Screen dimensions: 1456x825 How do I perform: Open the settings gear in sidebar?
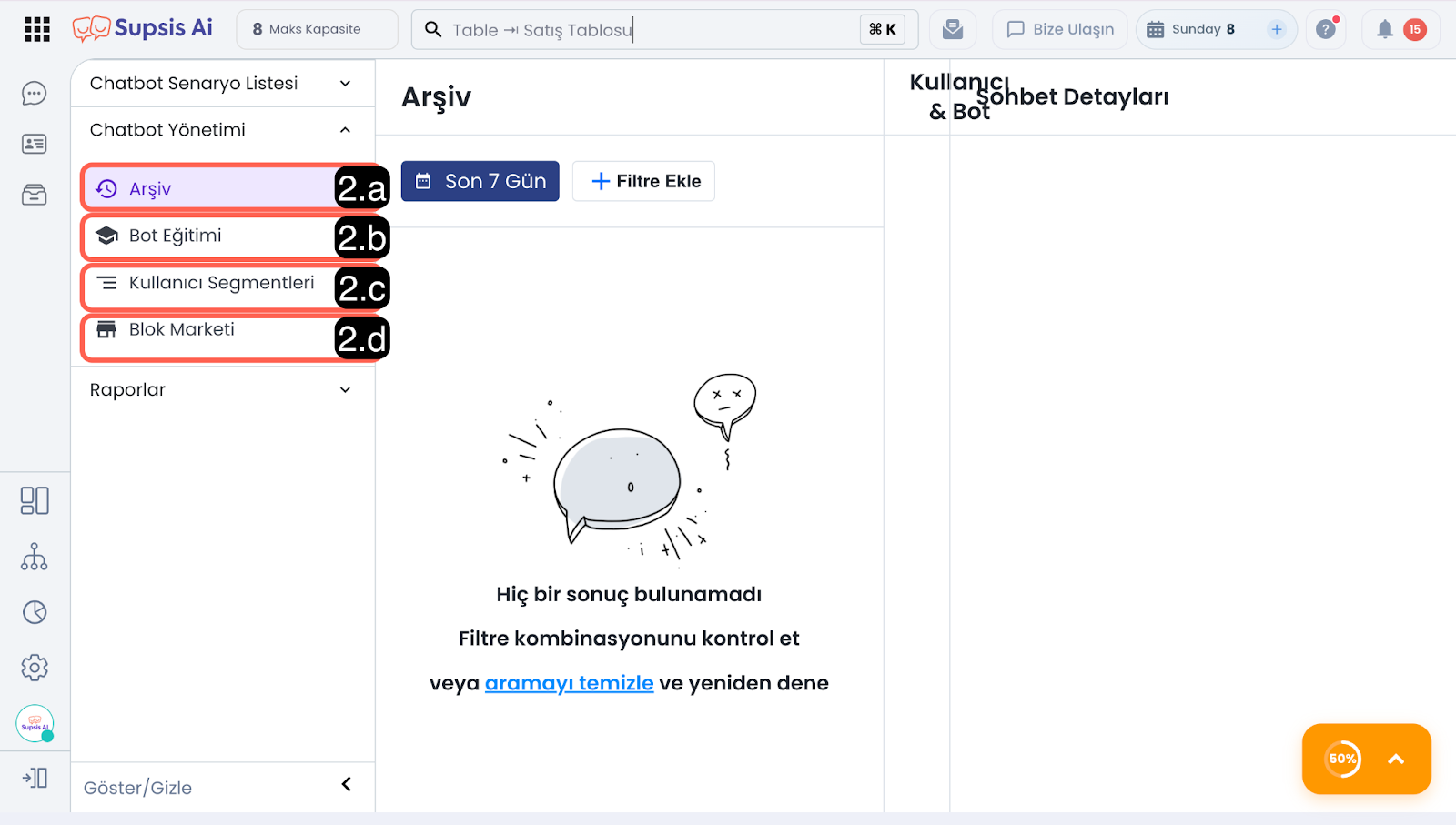tap(35, 668)
